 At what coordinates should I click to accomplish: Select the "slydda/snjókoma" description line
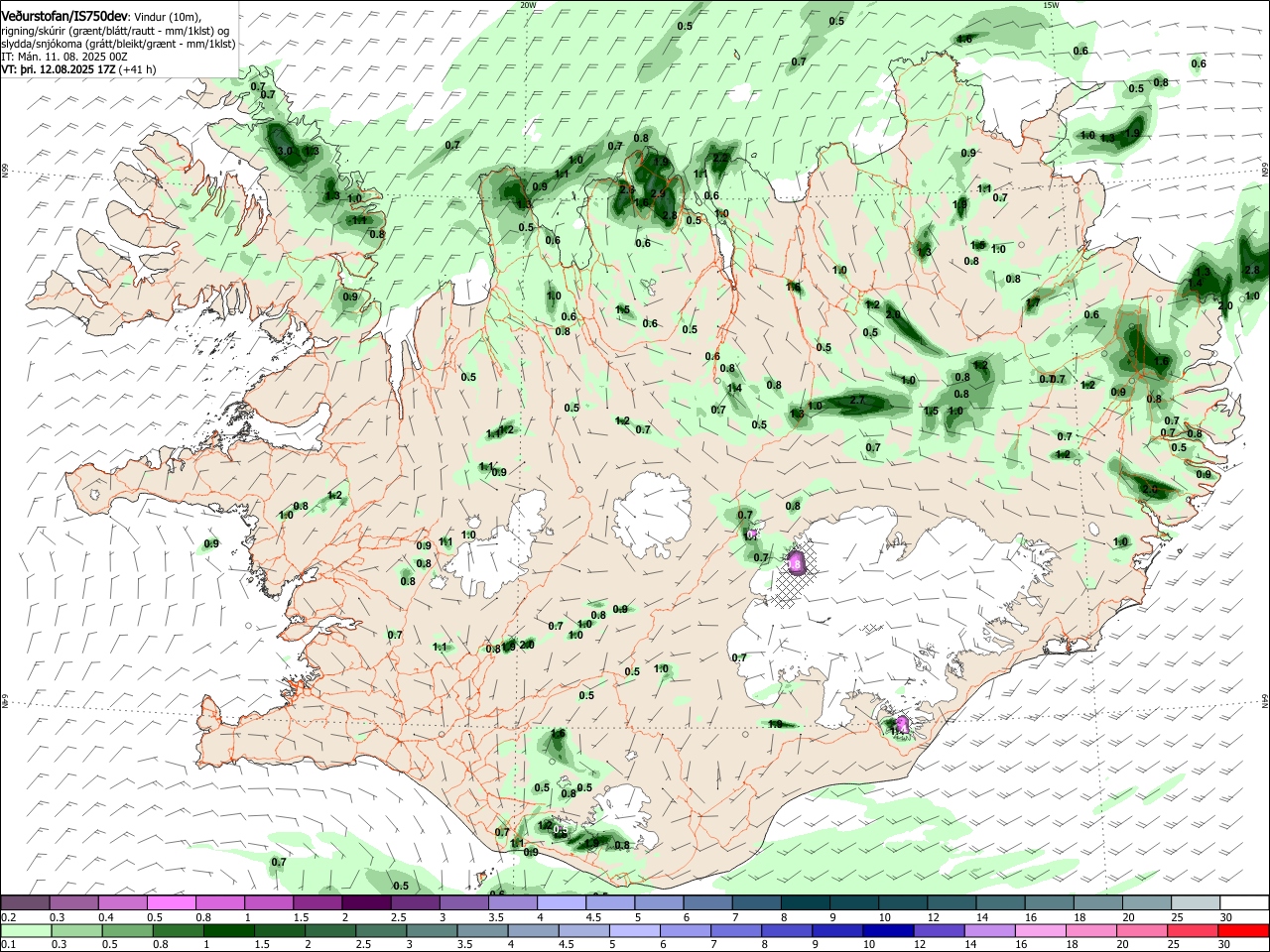[118, 44]
